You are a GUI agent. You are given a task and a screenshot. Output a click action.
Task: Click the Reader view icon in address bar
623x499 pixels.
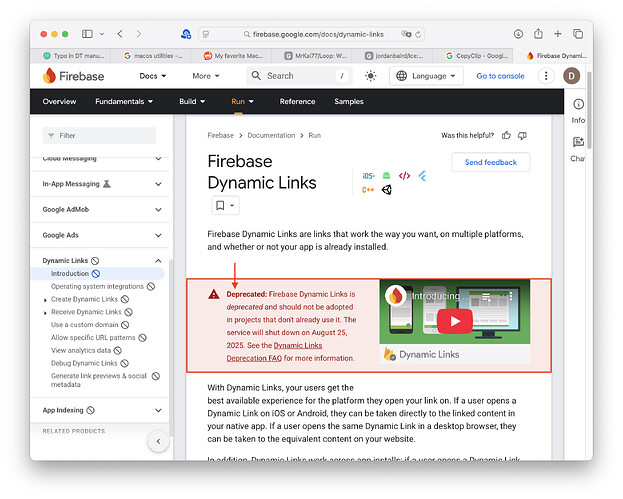coord(206,35)
